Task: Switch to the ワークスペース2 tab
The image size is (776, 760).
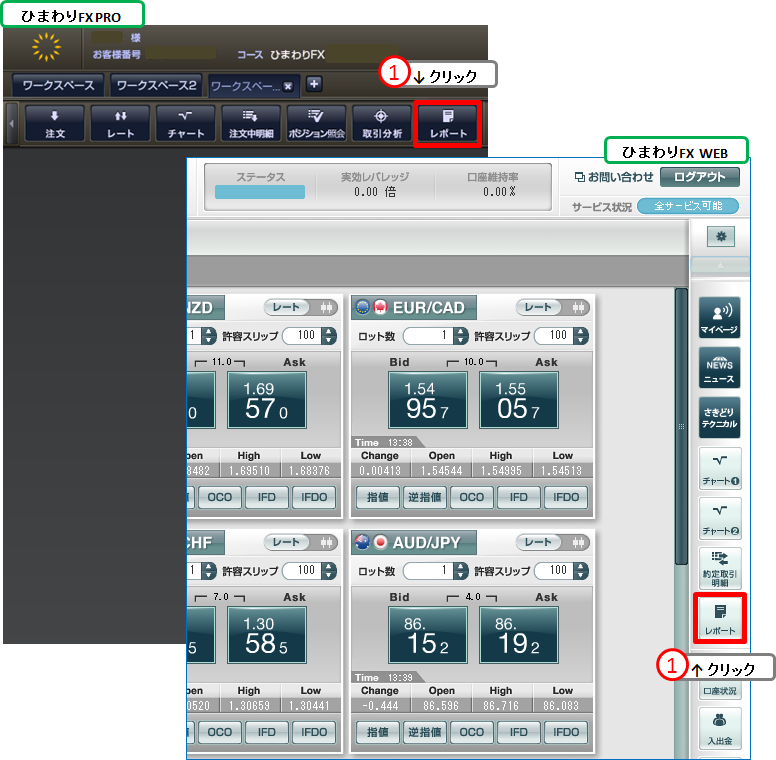Action: tap(156, 85)
